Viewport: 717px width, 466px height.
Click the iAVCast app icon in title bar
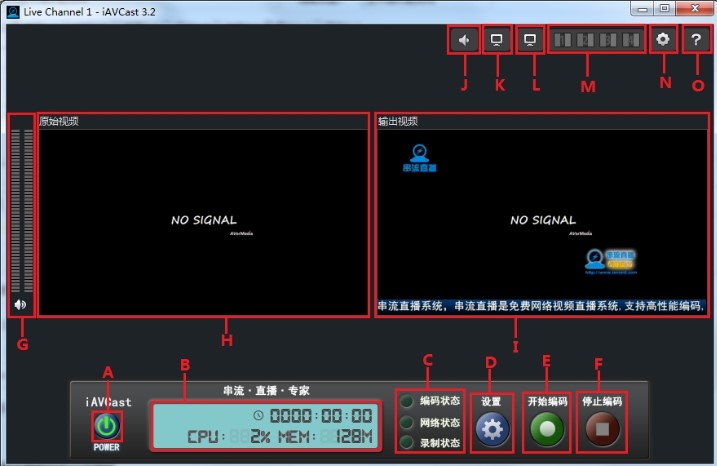pos(13,11)
